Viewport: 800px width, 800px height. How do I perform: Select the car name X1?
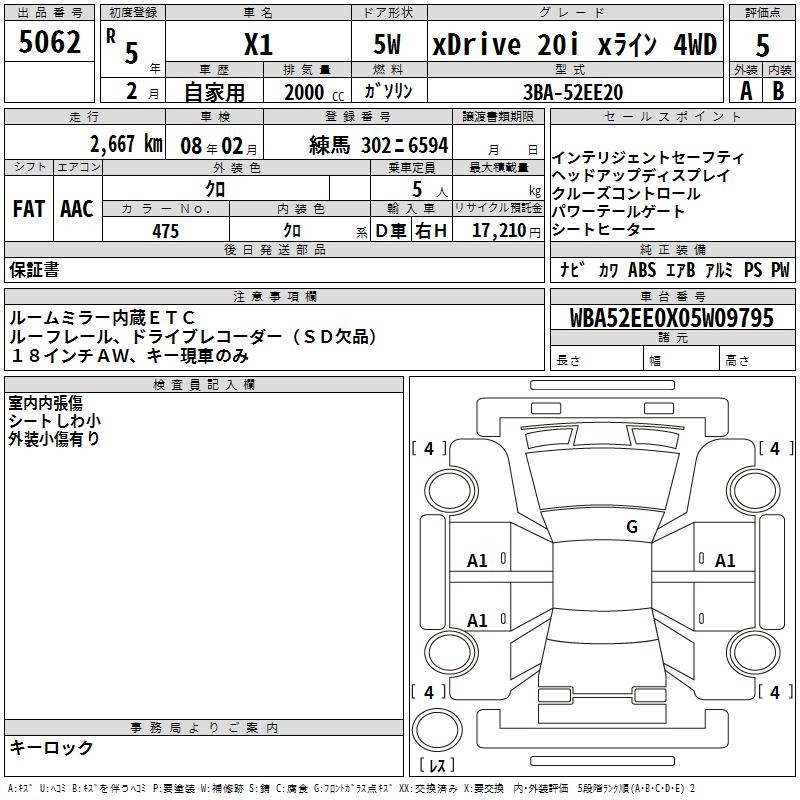[258, 44]
